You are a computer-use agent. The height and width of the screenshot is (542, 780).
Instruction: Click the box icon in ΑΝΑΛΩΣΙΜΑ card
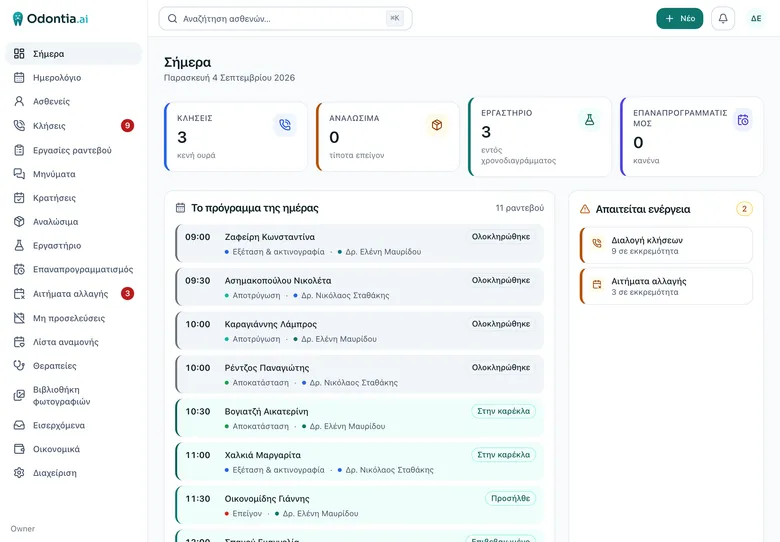pos(437,125)
